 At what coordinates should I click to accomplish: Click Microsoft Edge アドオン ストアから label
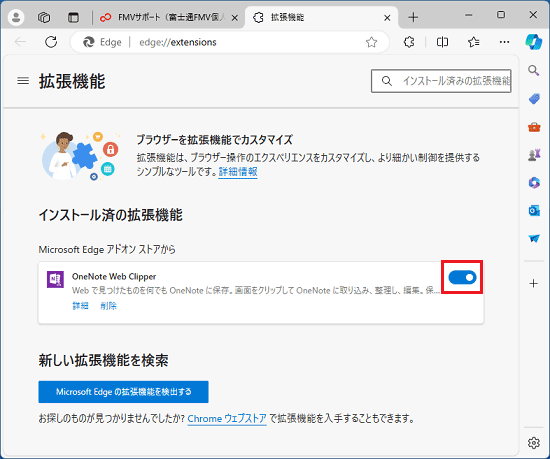107,249
